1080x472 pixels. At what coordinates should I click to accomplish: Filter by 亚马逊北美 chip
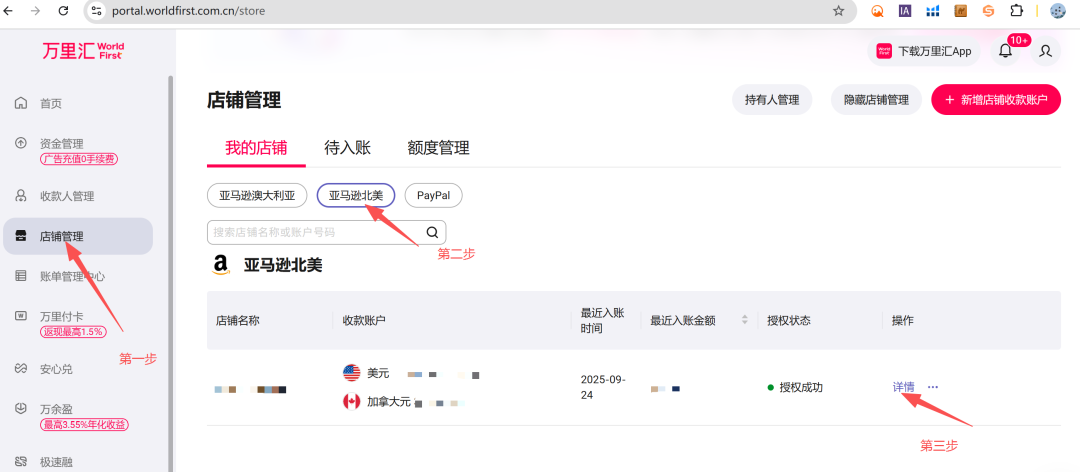(355, 196)
